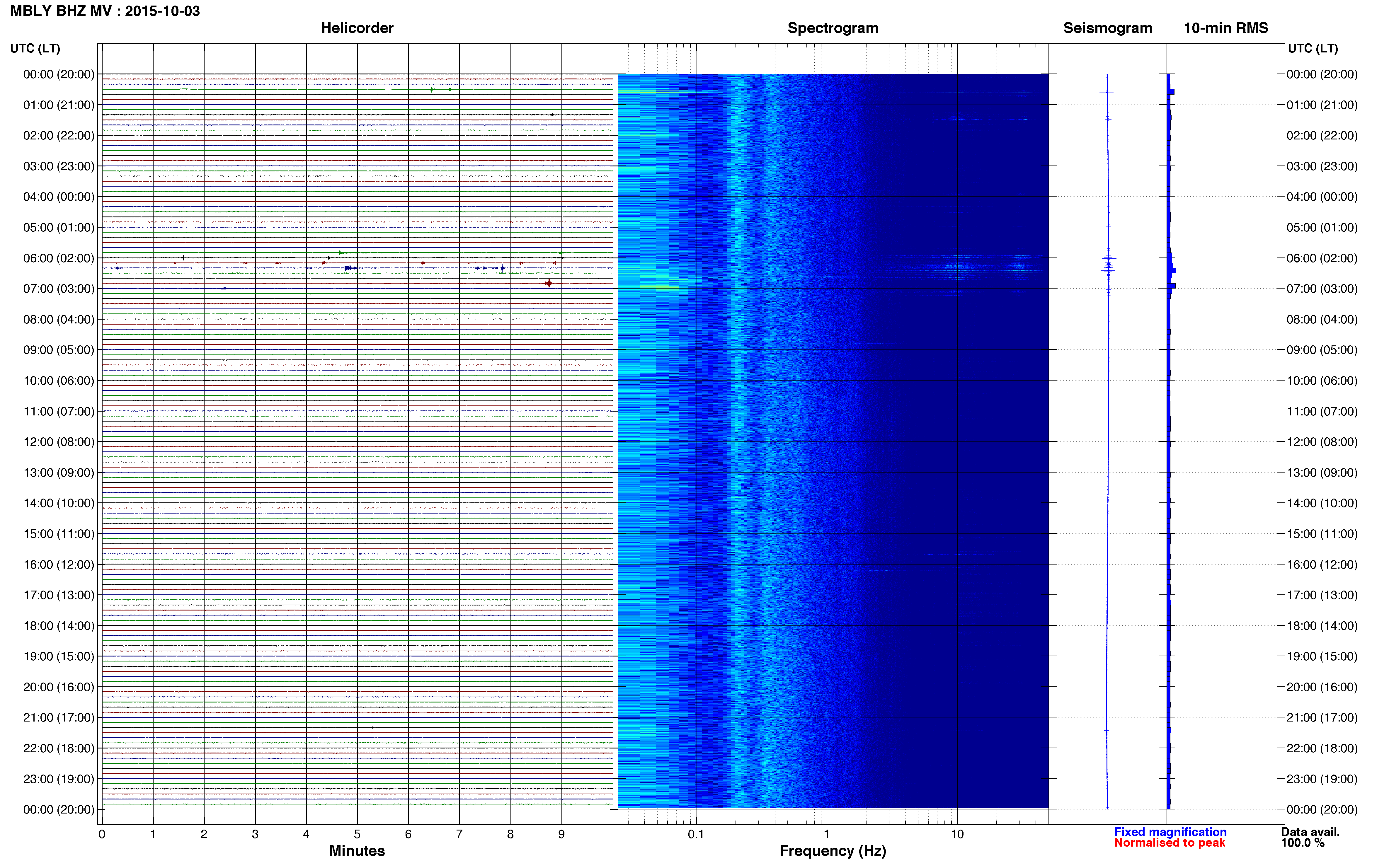Click the "Minutes" axis label
This screenshot has width=1389, height=868.
point(357,851)
